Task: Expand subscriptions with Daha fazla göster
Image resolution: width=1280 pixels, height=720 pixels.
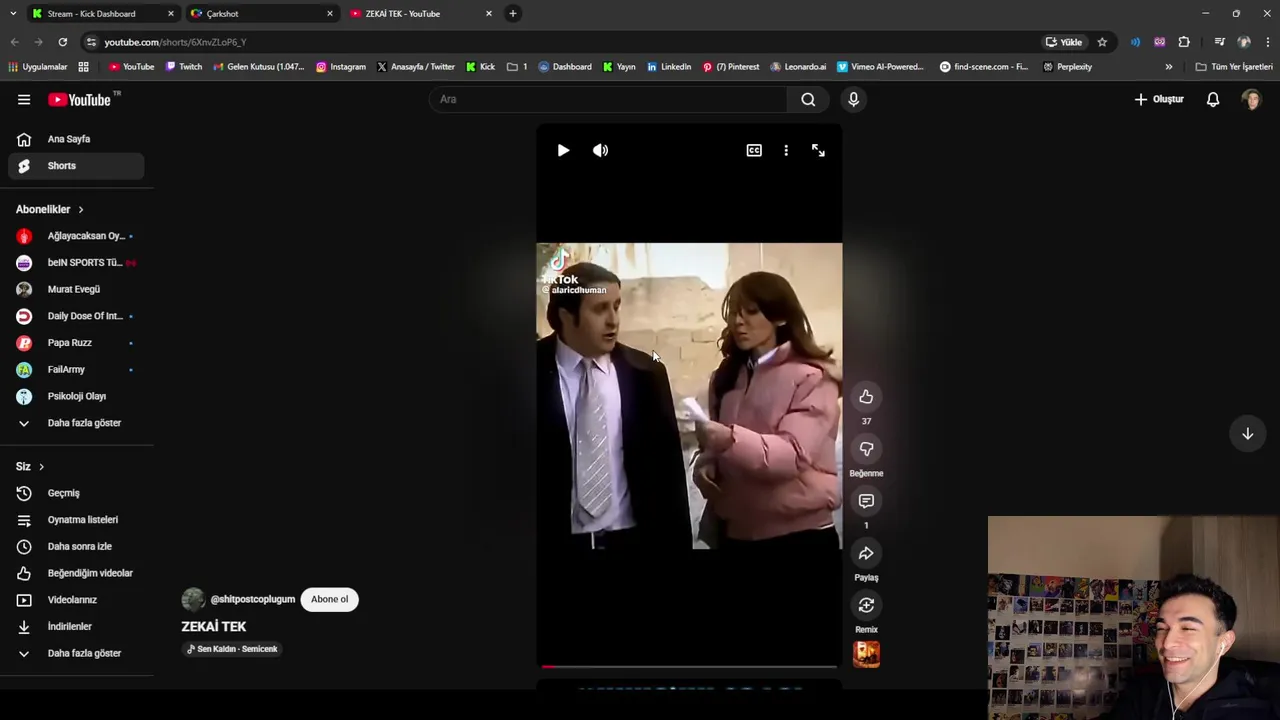Action: pyautogui.click(x=76, y=423)
